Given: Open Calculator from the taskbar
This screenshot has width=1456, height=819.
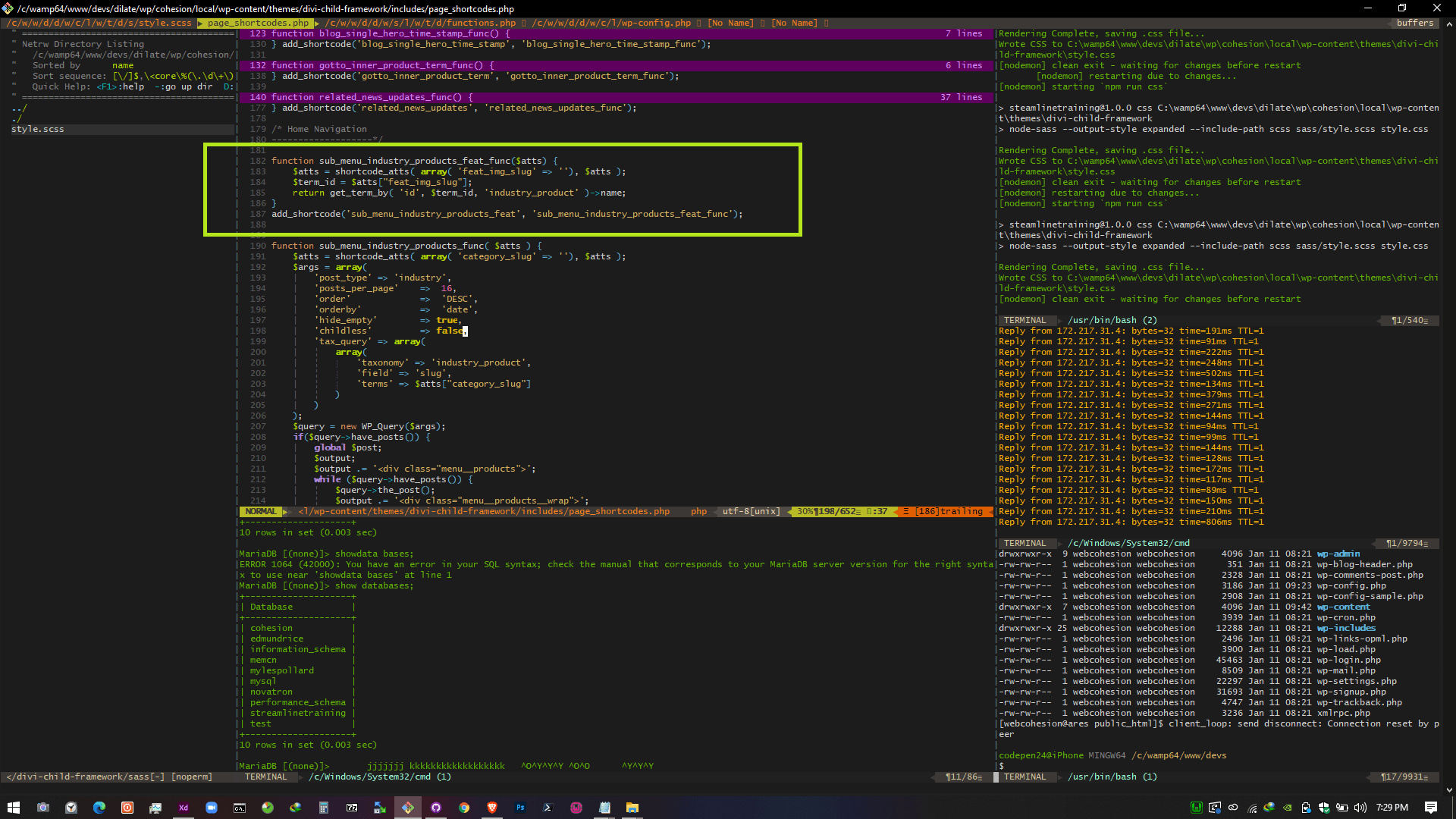Looking at the screenshot, I should coord(324,808).
